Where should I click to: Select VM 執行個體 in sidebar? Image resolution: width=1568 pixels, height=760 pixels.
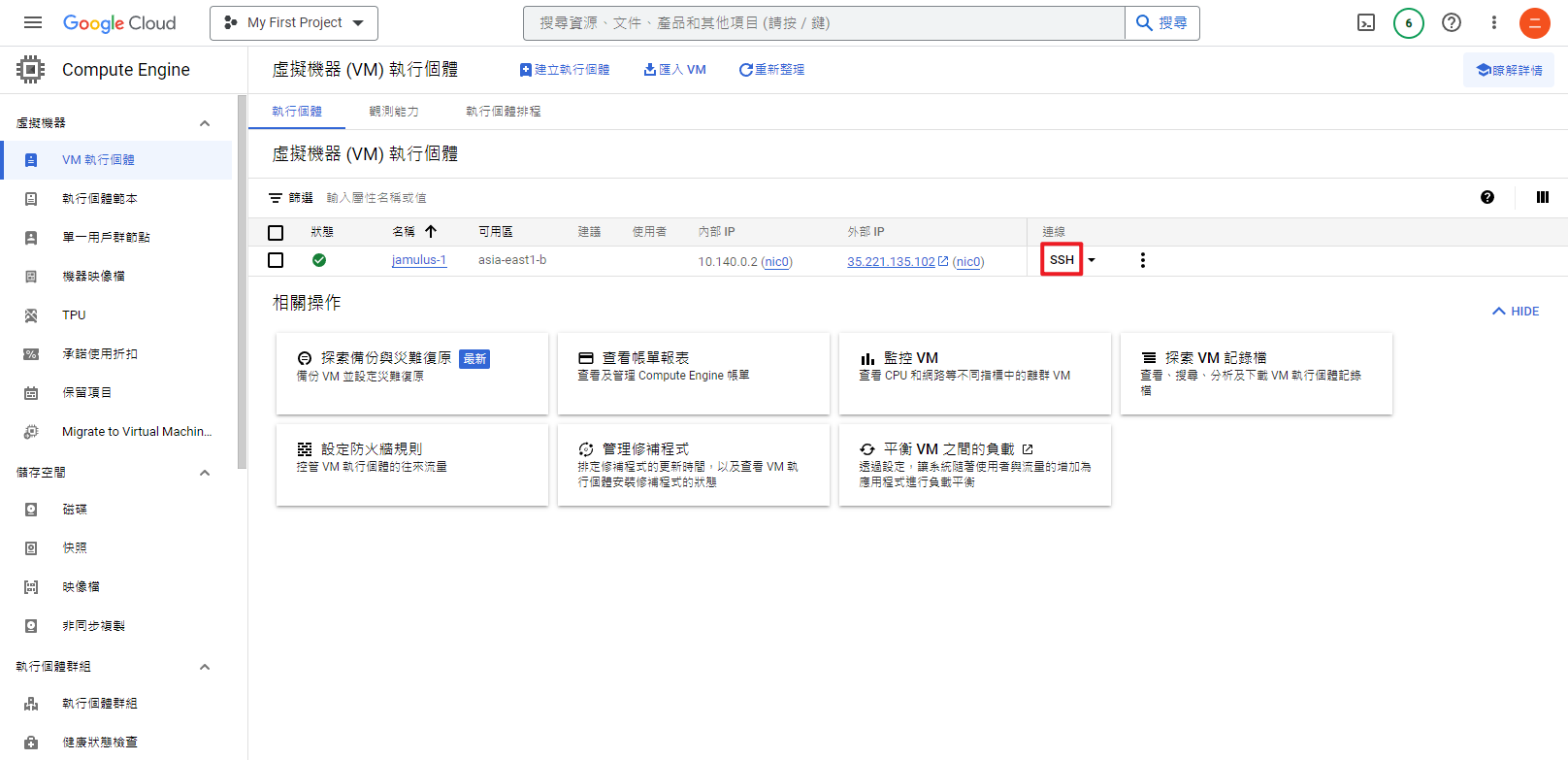pyautogui.click(x=116, y=160)
